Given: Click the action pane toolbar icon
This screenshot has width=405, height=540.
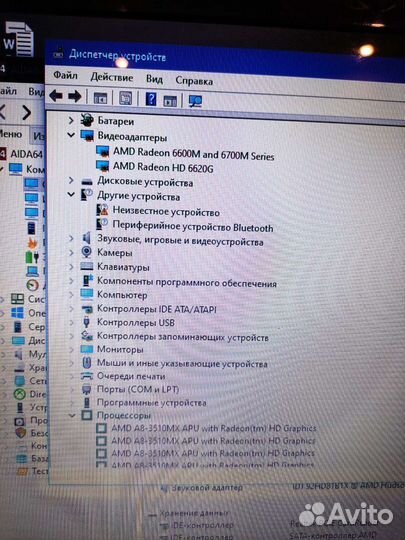Looking at the screenshot, I should [170, 101].
